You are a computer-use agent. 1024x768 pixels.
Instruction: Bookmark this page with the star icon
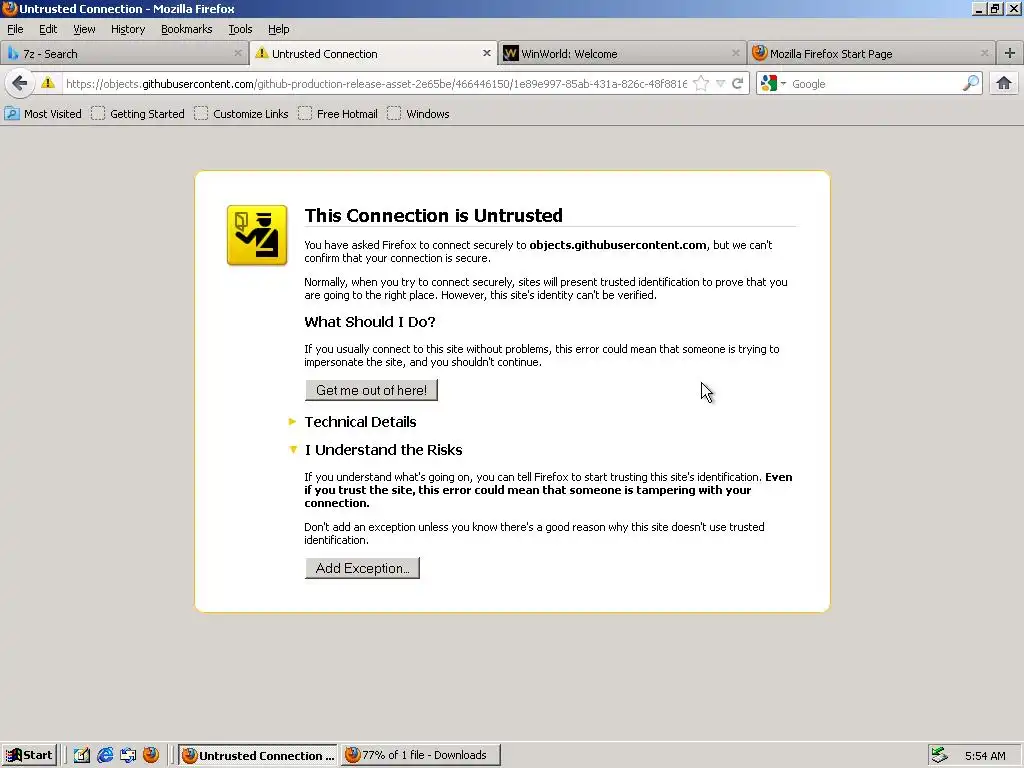[x=701, y=84]
